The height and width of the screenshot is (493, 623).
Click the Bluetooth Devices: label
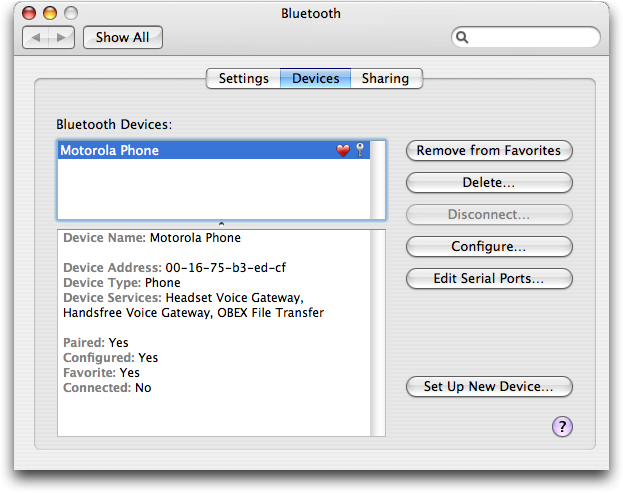click(114, 125)
